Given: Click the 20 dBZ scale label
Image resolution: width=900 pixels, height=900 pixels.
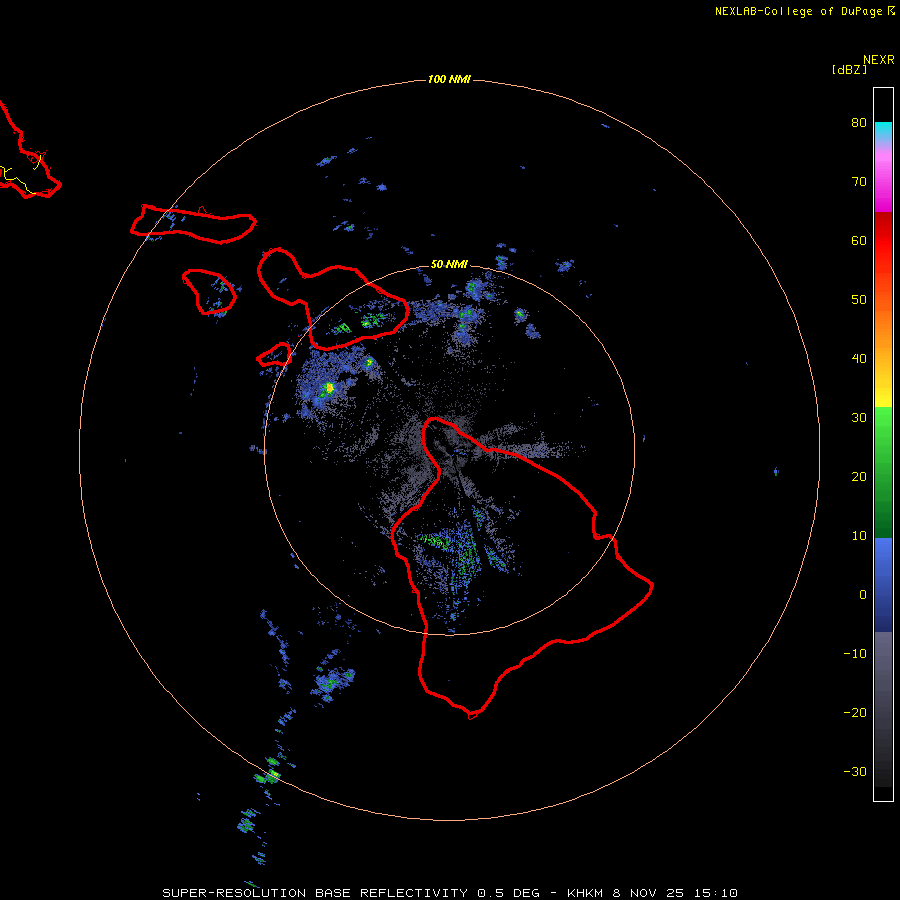Looking at the screenshot, I should click(859, 477).
